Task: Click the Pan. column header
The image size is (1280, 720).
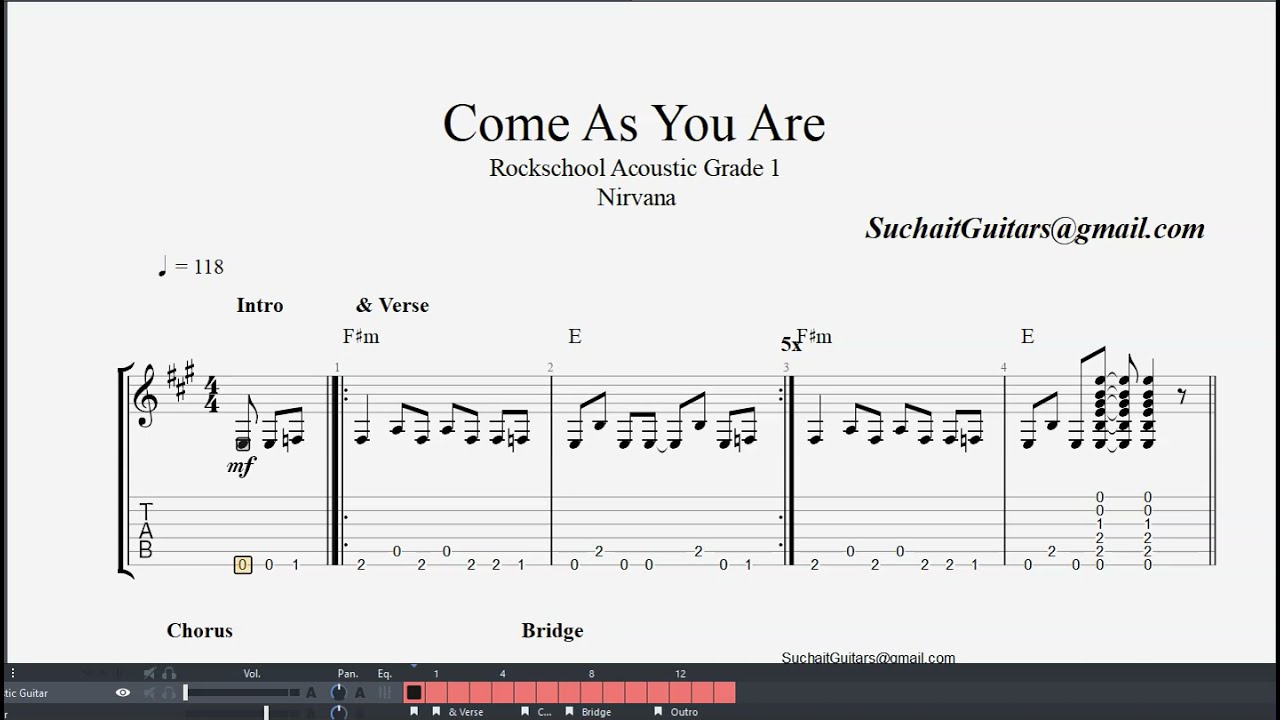Action: click(x=347, y=674)
